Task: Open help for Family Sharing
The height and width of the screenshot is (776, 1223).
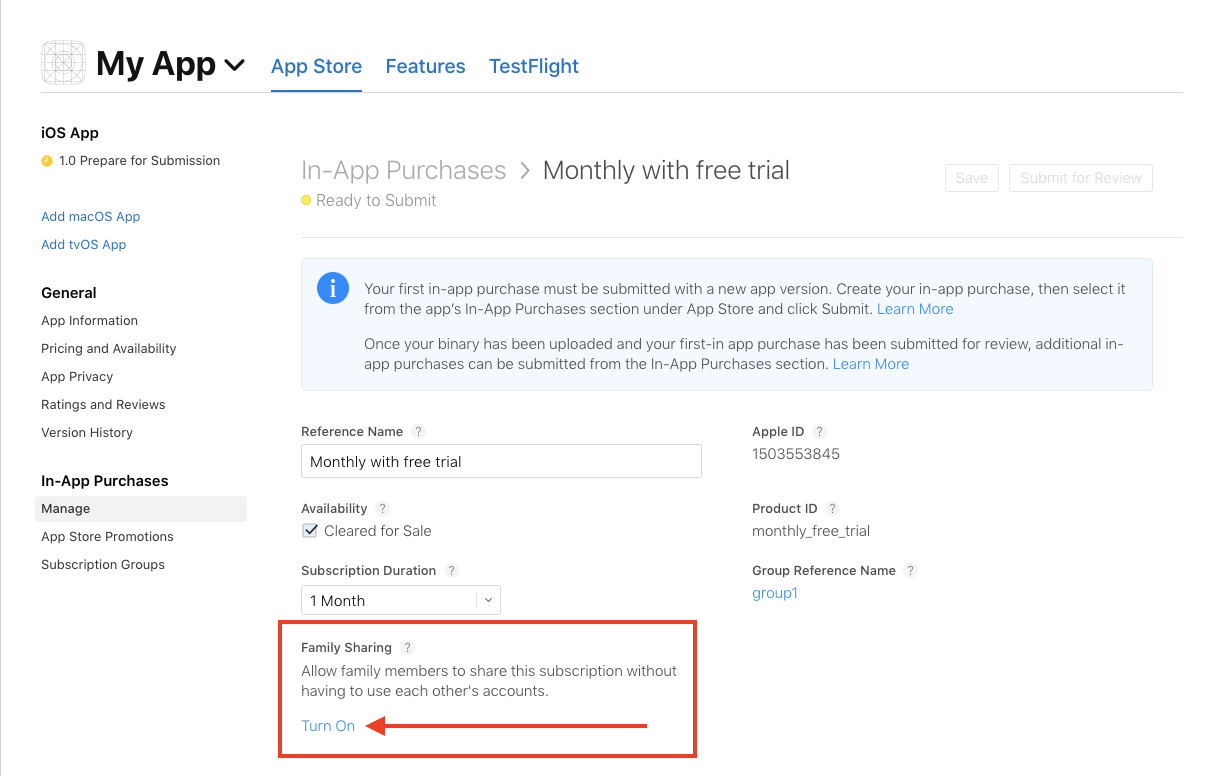Action: (406, 647)
